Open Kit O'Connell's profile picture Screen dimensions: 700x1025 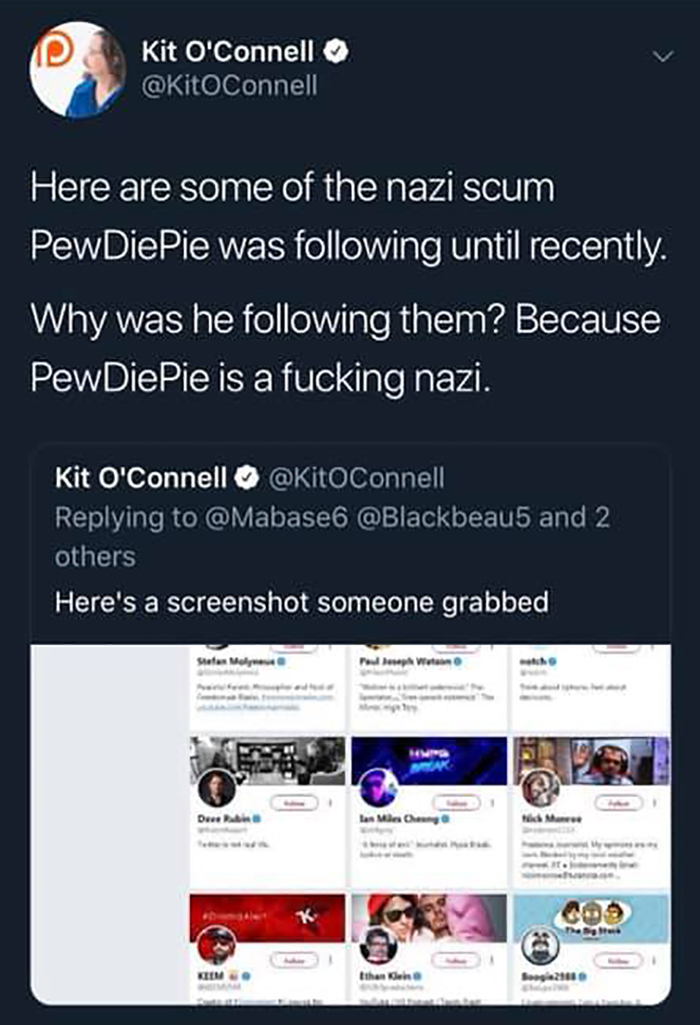click(x=77, y=69)
